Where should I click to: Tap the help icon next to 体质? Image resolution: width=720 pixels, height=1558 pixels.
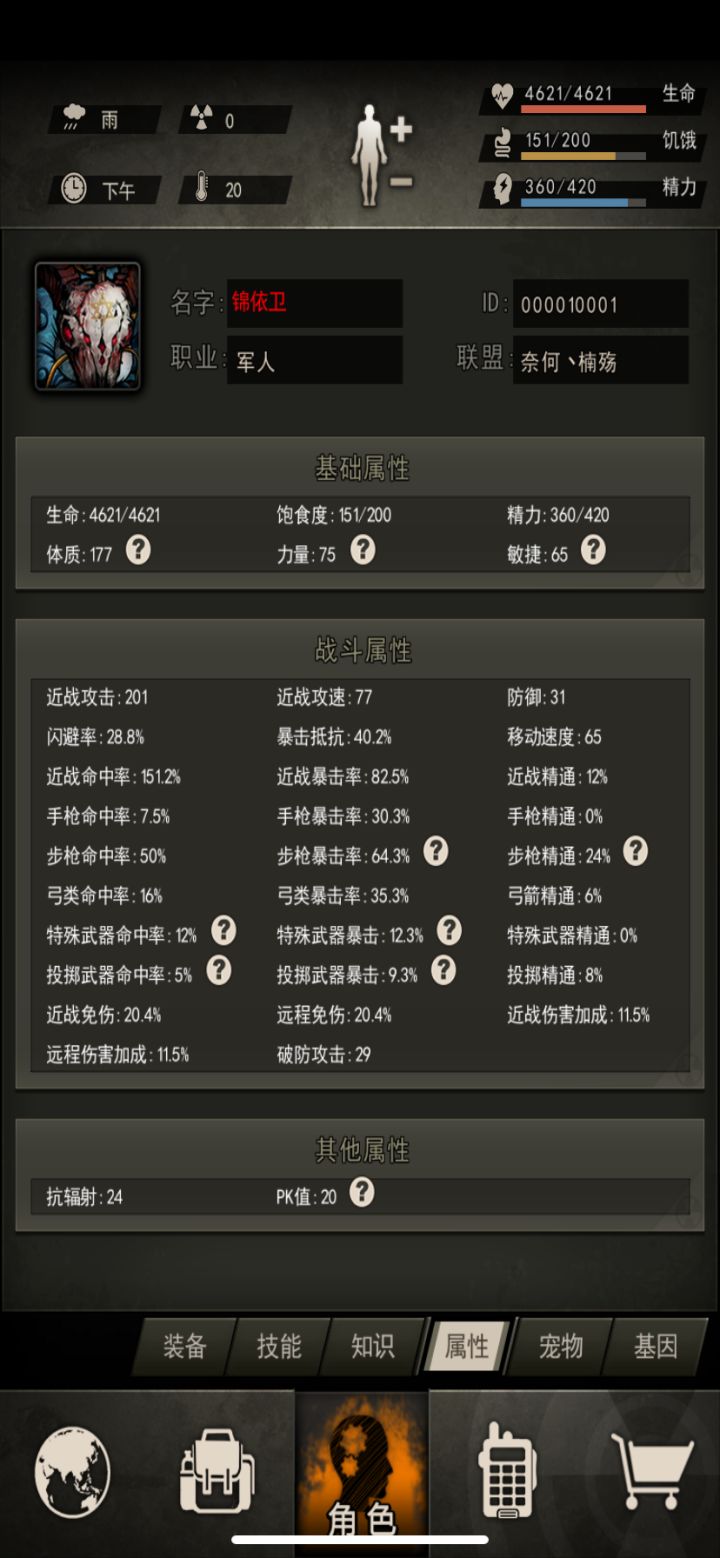[x=138, y=549]
